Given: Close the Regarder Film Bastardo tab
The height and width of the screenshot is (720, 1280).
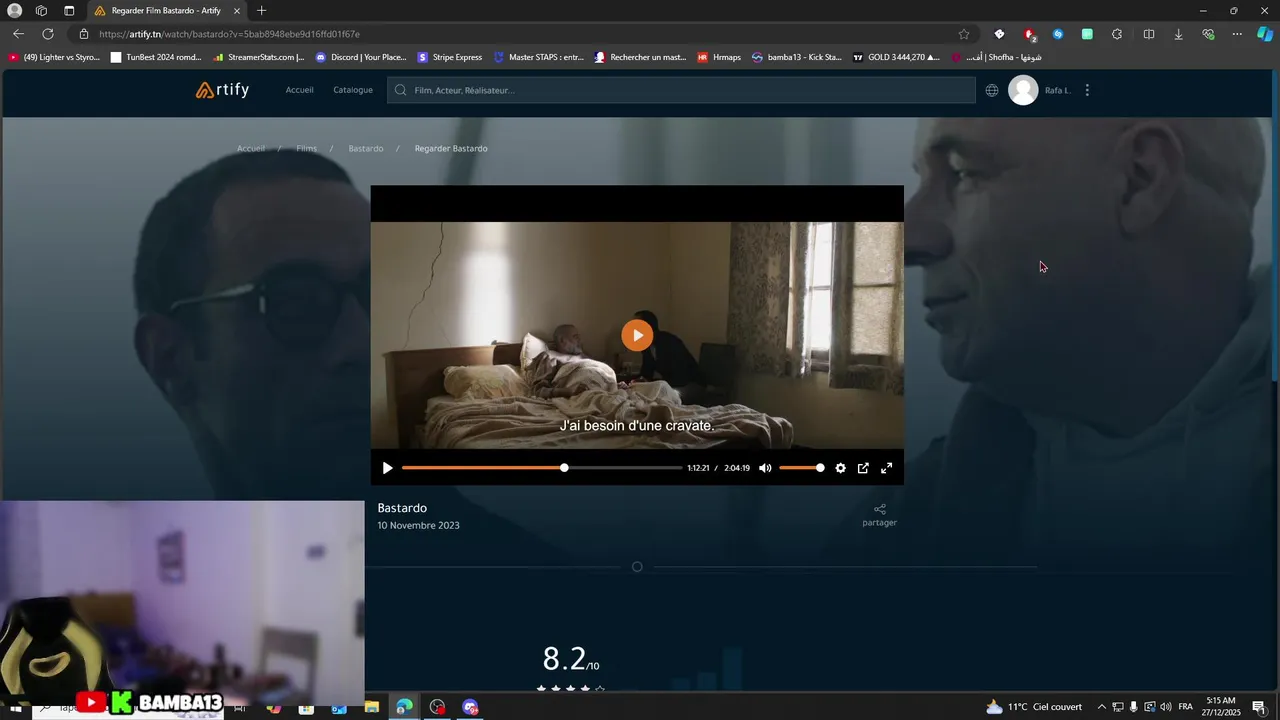Looking at the screenshot, I should [237, 11].
